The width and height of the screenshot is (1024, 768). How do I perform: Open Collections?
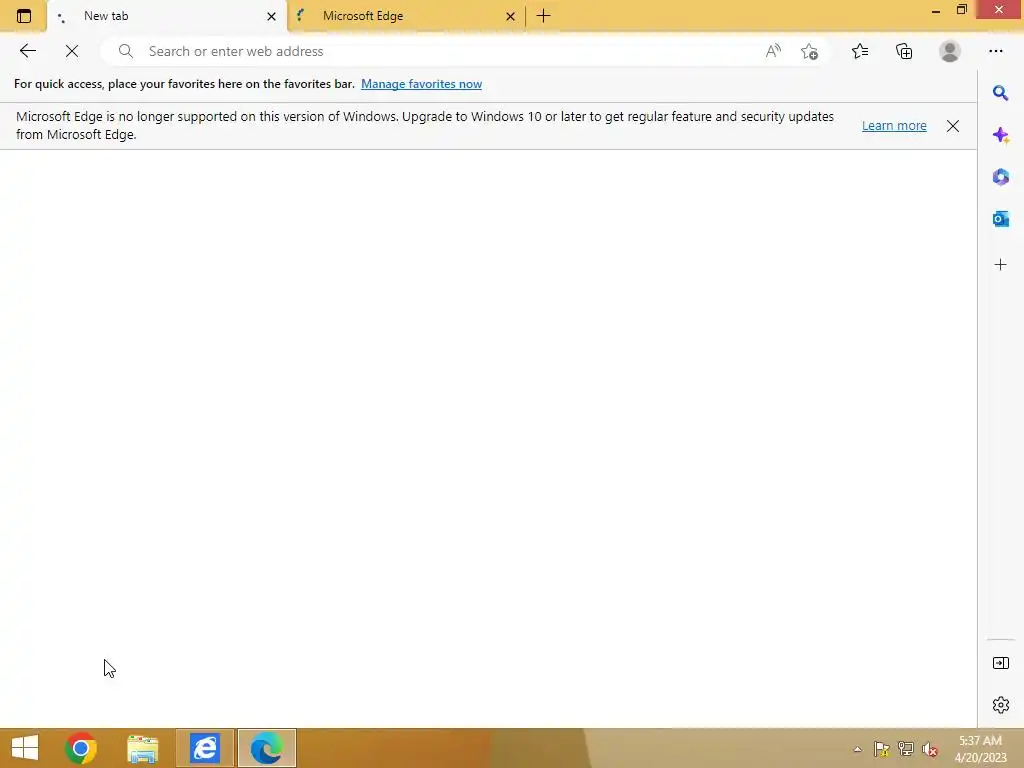(904, 51)
